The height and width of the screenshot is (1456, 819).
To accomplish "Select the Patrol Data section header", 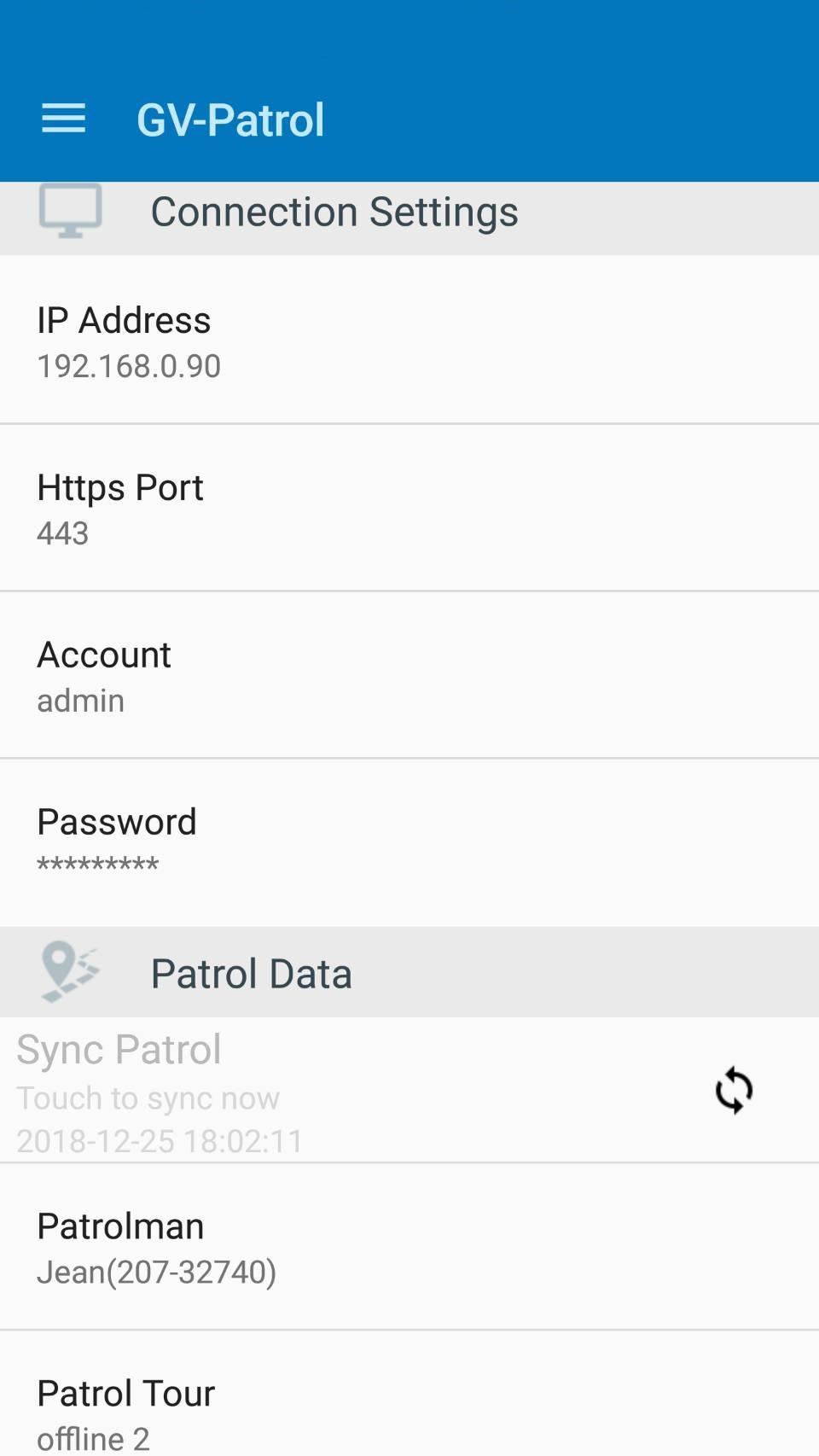I will pos(251,974).
